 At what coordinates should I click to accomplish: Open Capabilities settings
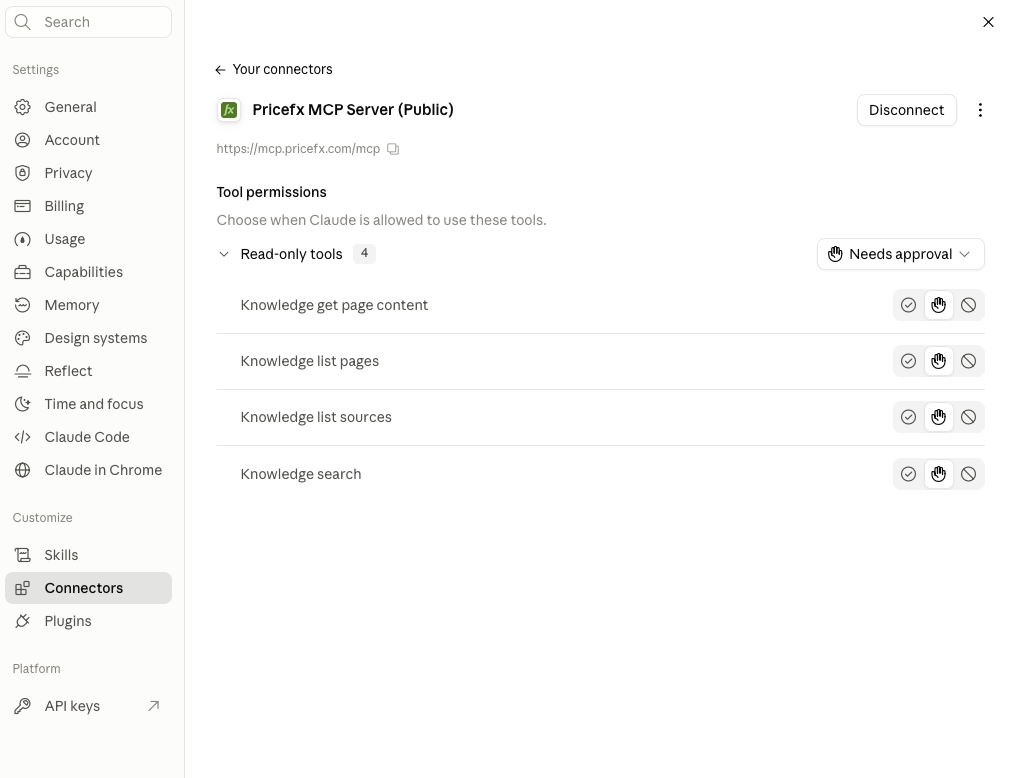[x=89, y=272]
